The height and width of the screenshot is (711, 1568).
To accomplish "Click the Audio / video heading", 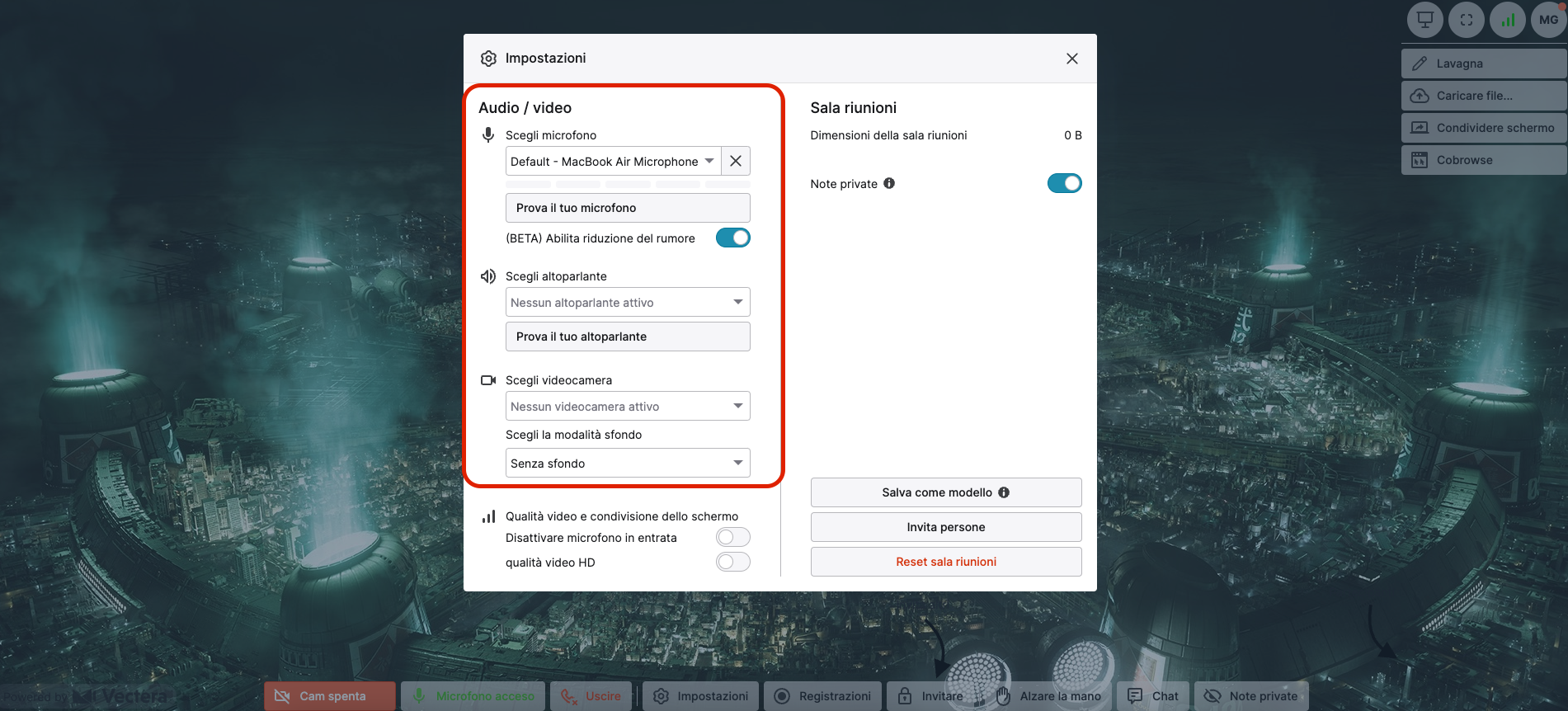I will click(525, 108).
